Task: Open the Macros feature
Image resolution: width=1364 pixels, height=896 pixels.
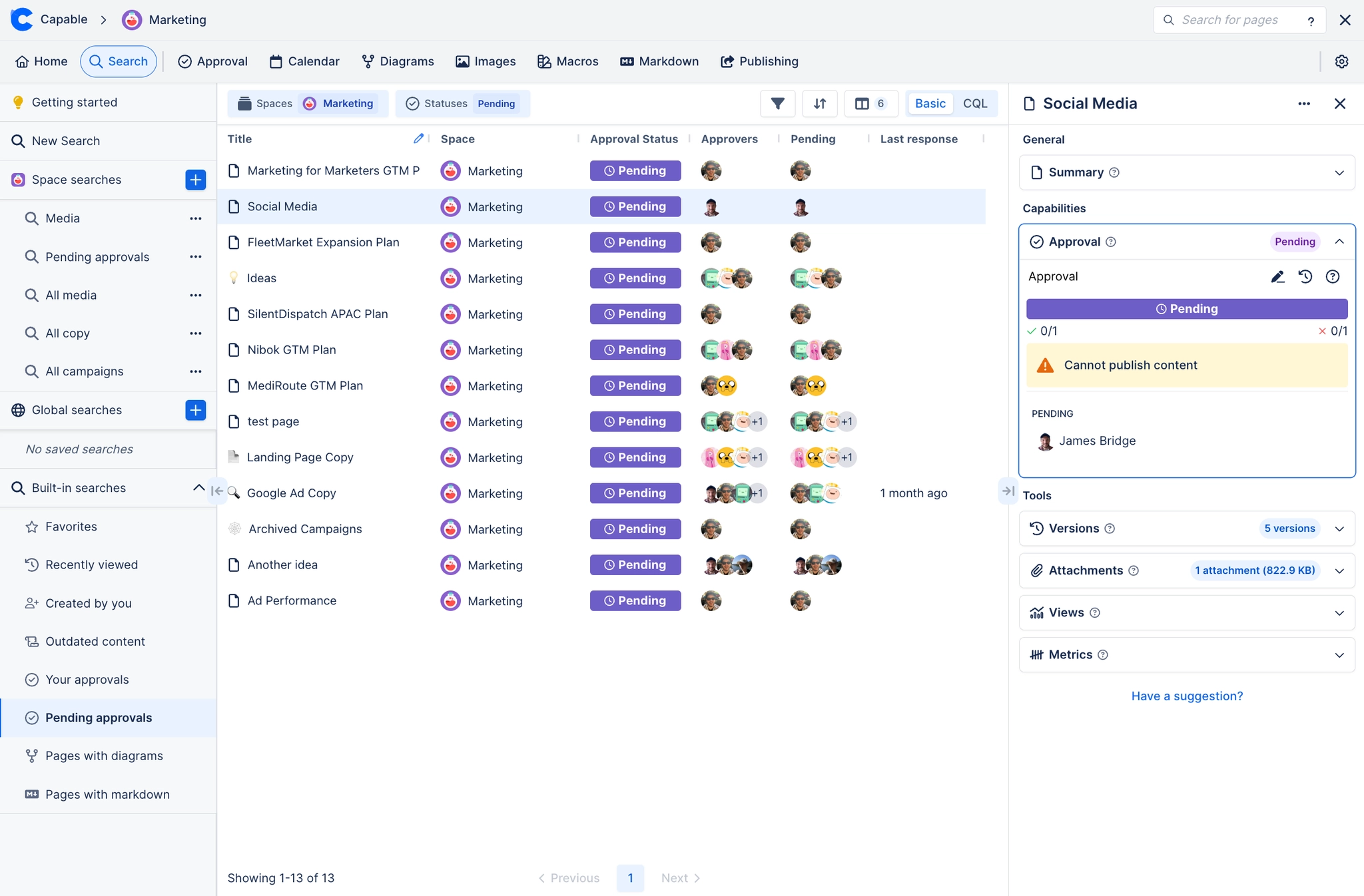Action: [567, 61]
